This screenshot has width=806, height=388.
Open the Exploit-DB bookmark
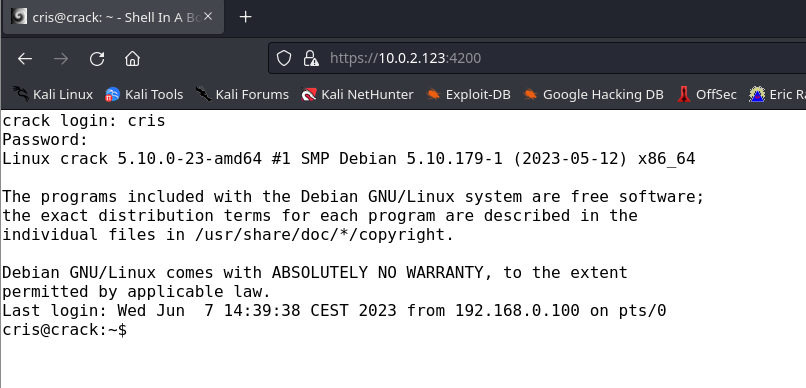point(468,95)
